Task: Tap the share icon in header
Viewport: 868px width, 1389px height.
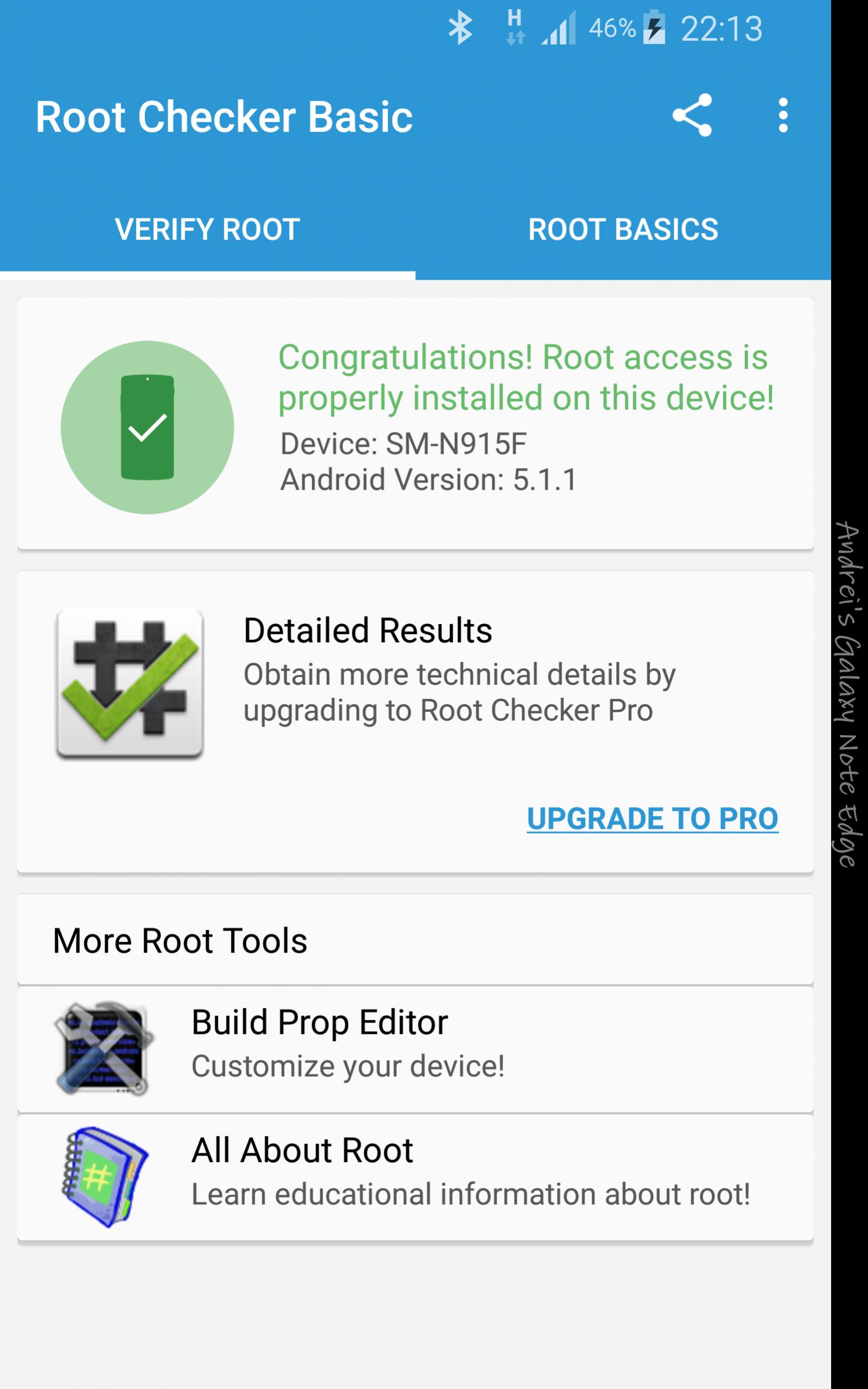Action: click(x=692, y=116)
